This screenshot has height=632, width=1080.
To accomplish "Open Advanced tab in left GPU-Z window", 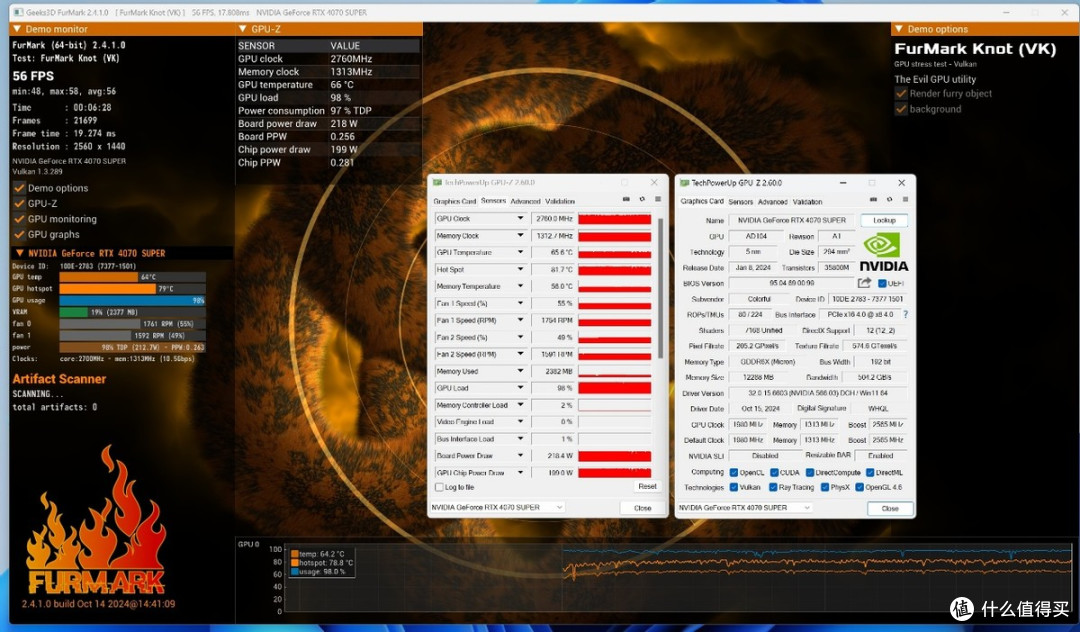I will pyautogui.click(x=526, y=201).
